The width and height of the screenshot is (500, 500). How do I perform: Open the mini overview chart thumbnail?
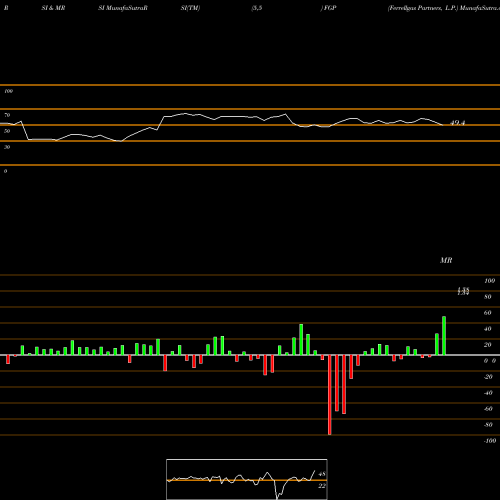(247, 479)
